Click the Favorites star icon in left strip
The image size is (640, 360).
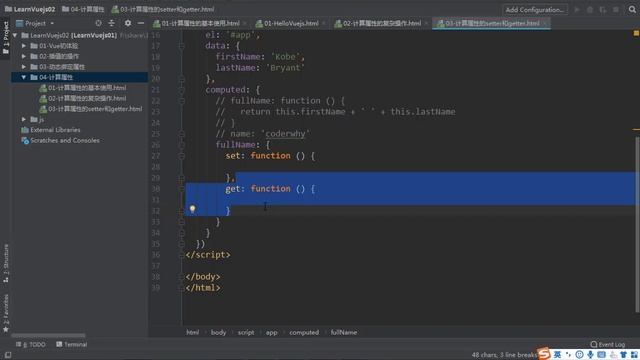(x=6, y=329)
